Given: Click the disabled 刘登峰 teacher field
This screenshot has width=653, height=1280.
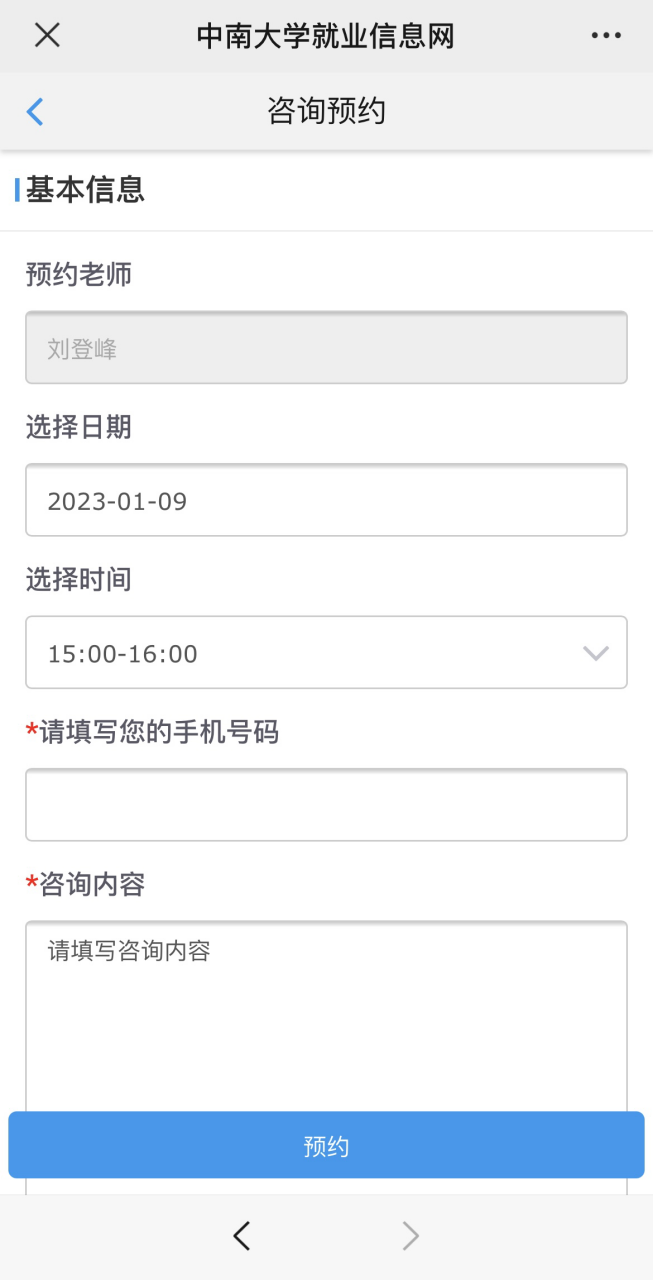Looking at the screenshot, I should pos(326,348).
